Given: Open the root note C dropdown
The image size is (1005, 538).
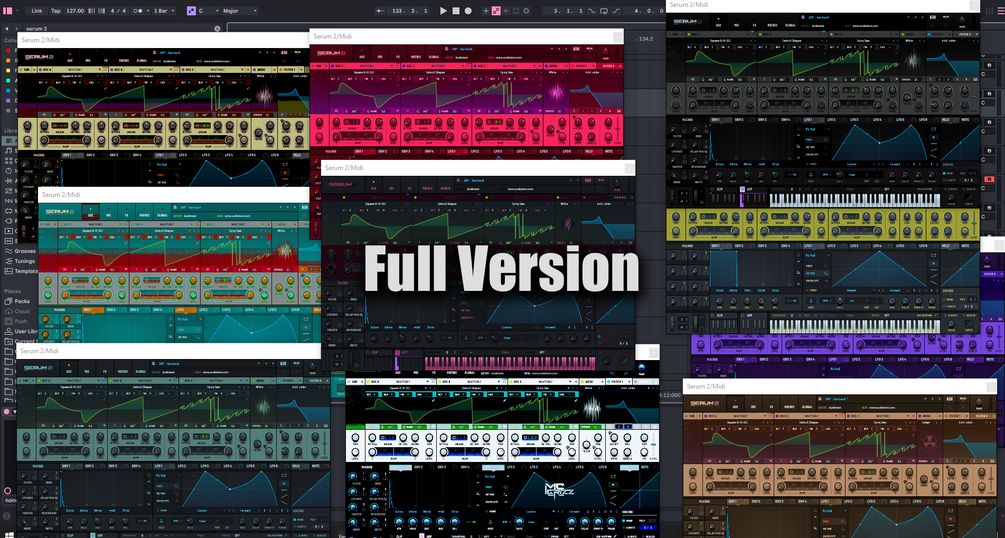Looking at the screenshot, I should pos(206,11).
